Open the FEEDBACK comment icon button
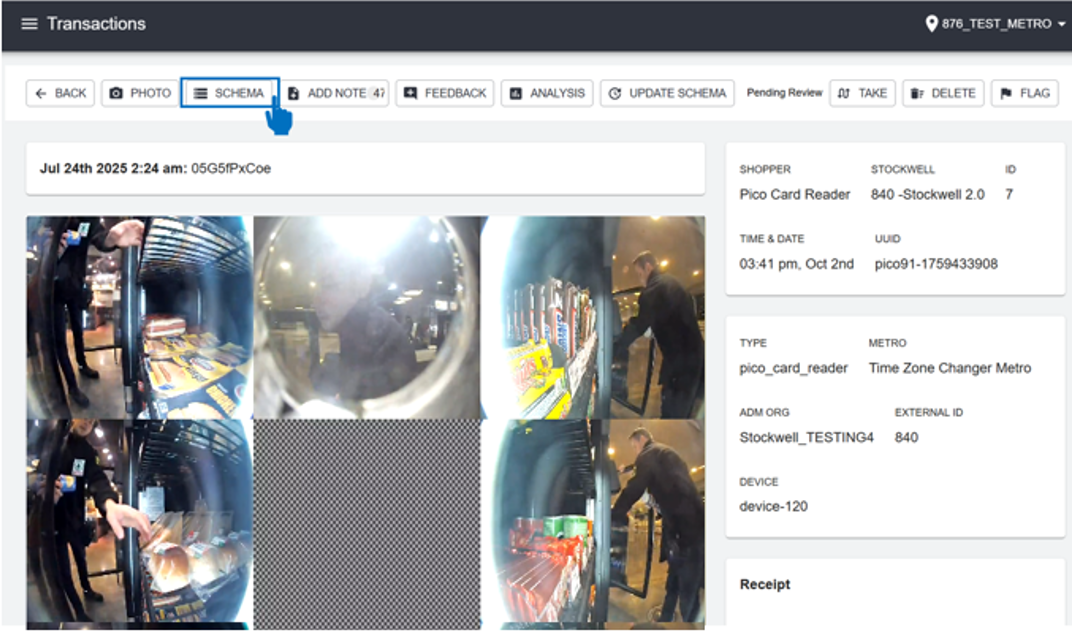 point(410,93)
